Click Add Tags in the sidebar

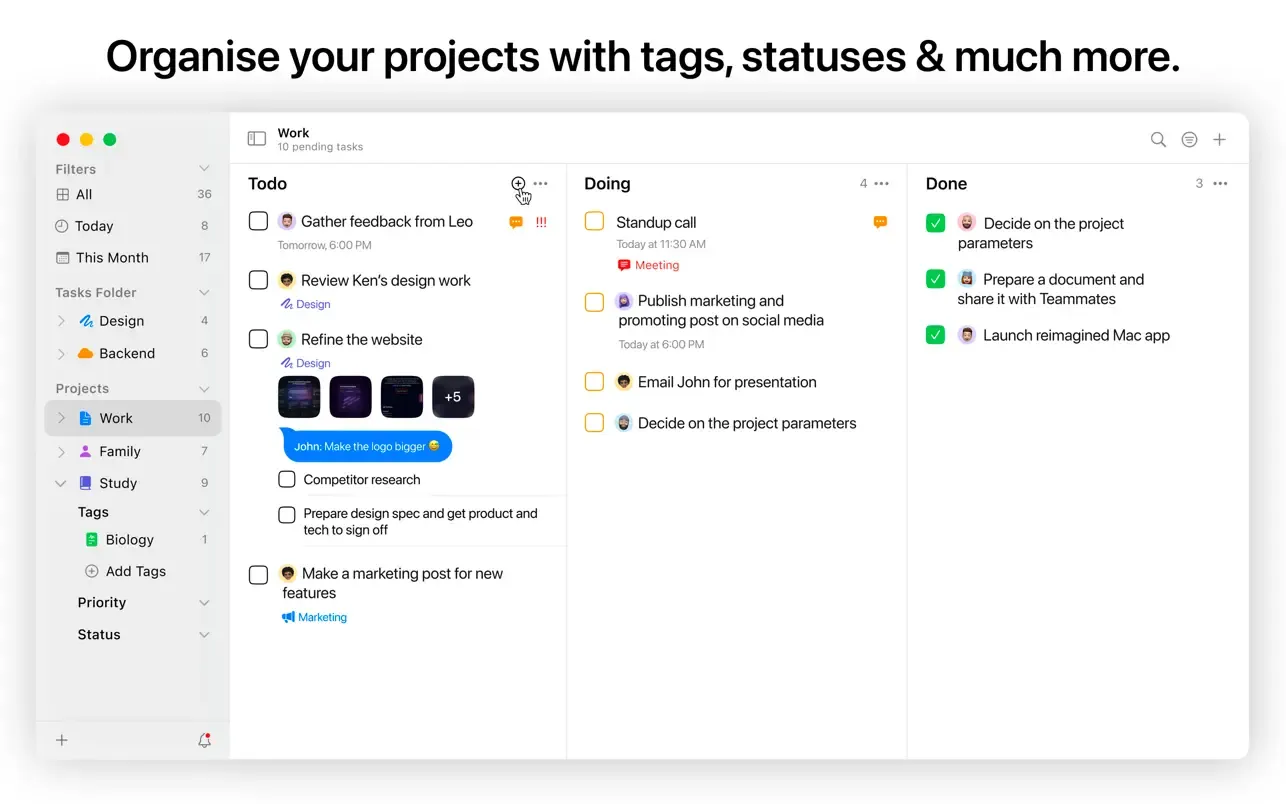[125, 571]
